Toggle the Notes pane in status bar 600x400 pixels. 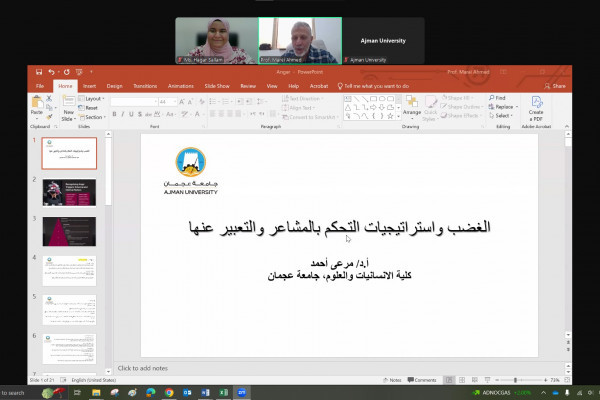tap(394, 380)
